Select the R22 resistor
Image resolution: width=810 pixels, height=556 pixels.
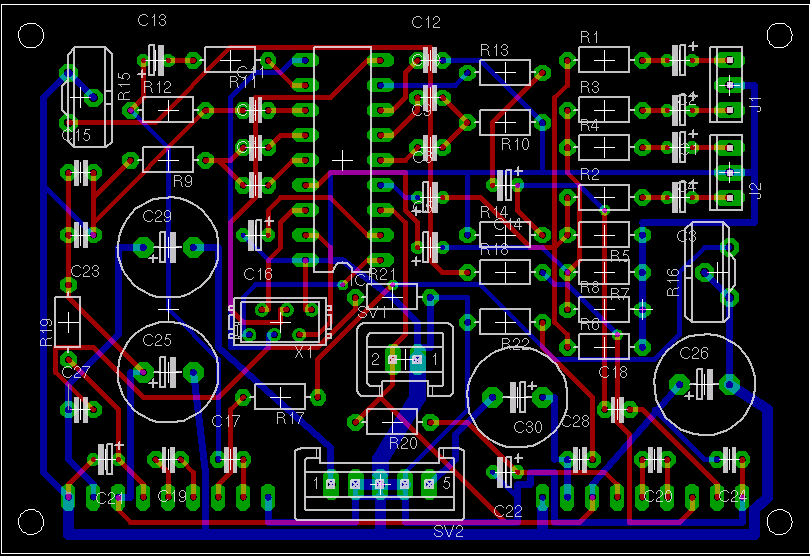(x=504, y=322)
